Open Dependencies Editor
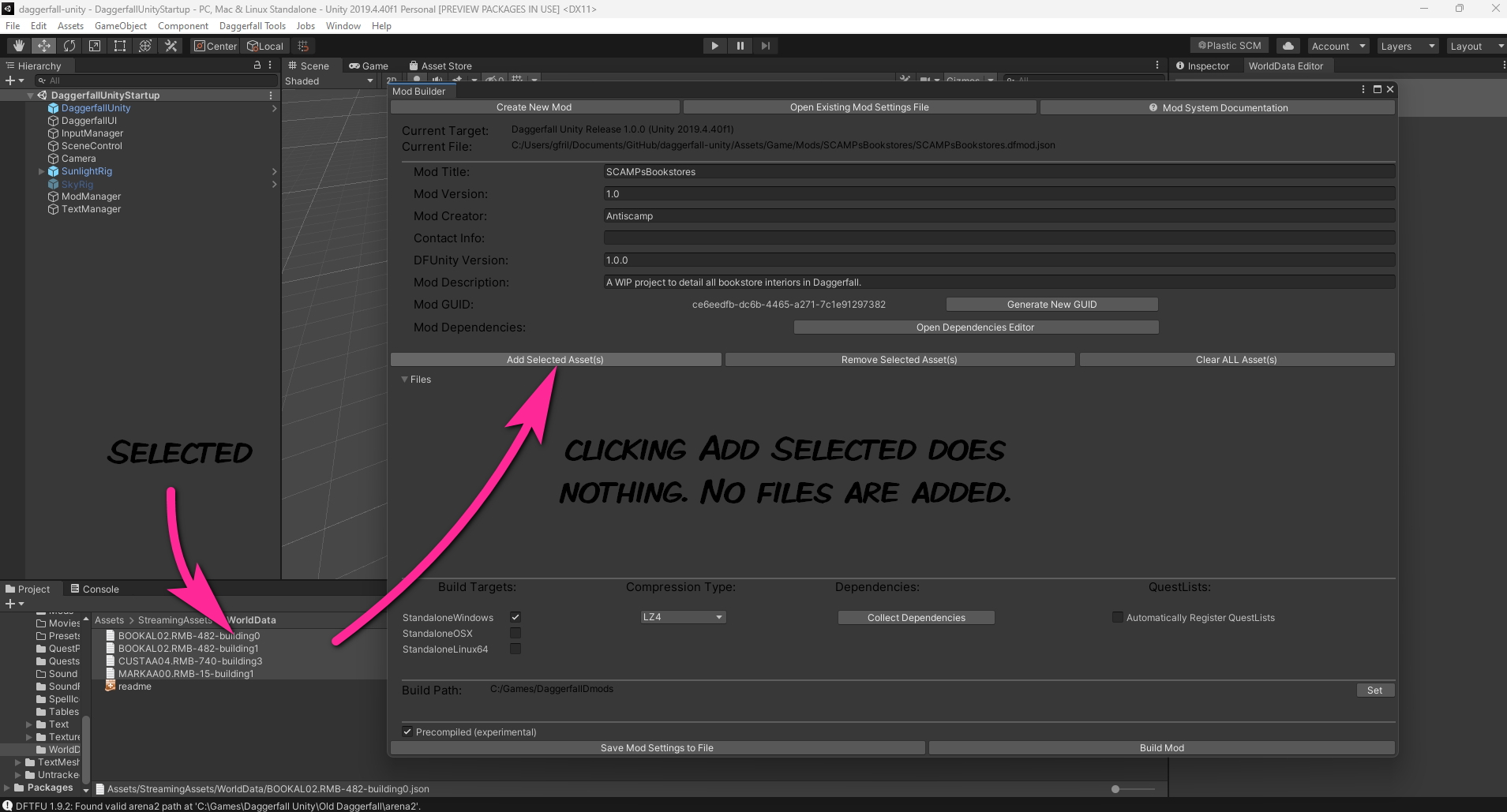1507x812 pixels. (x=975, y=327)
